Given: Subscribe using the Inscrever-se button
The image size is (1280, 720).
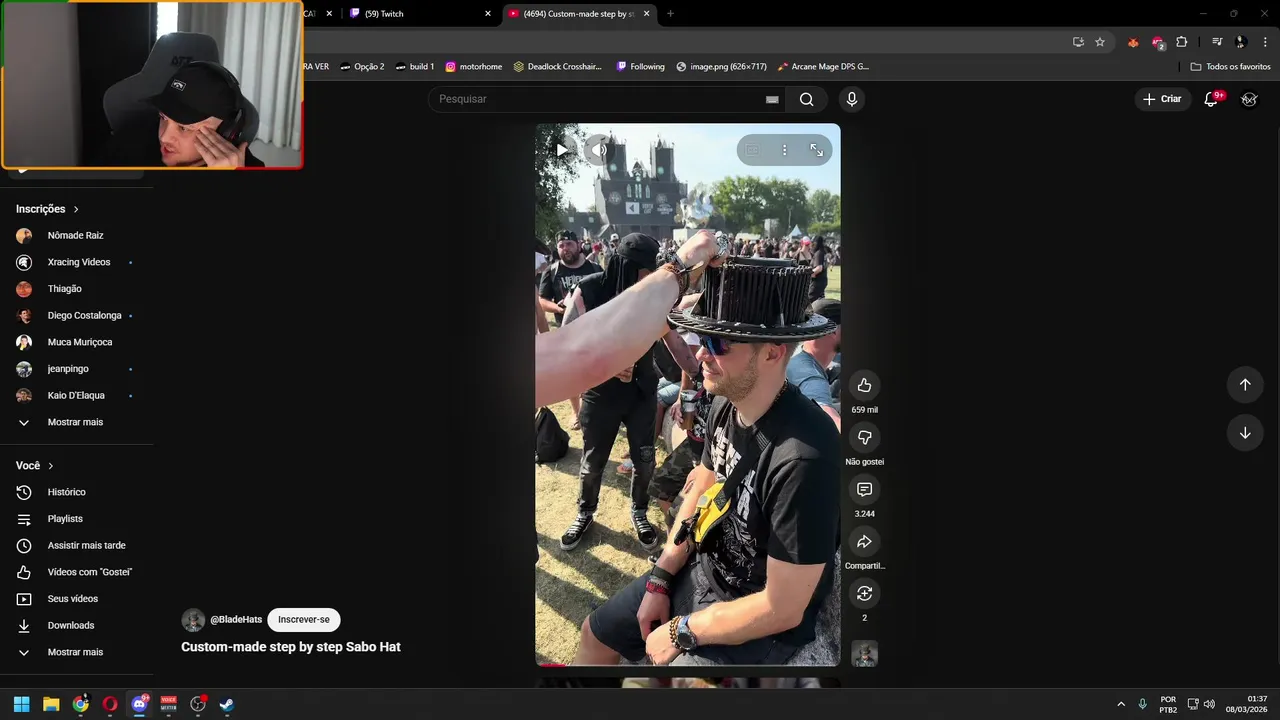Looking at the screenshot, I should [x=304, y=620].
